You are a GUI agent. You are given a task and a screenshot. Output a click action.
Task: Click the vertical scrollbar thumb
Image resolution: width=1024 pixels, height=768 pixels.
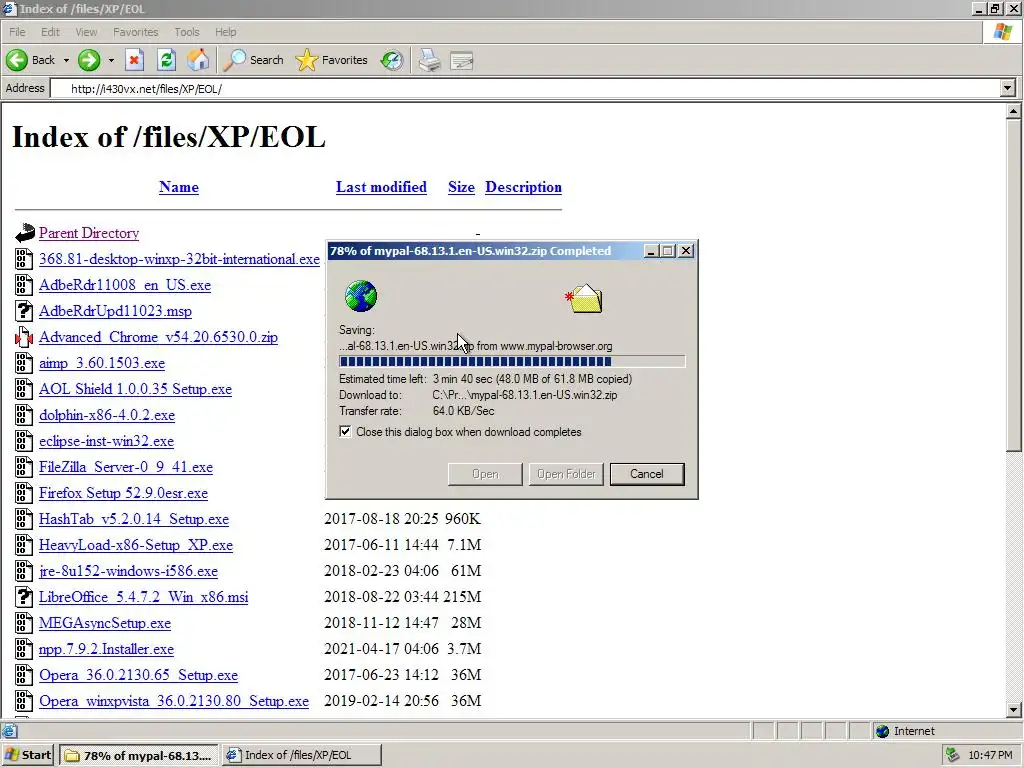point(1013,285)
